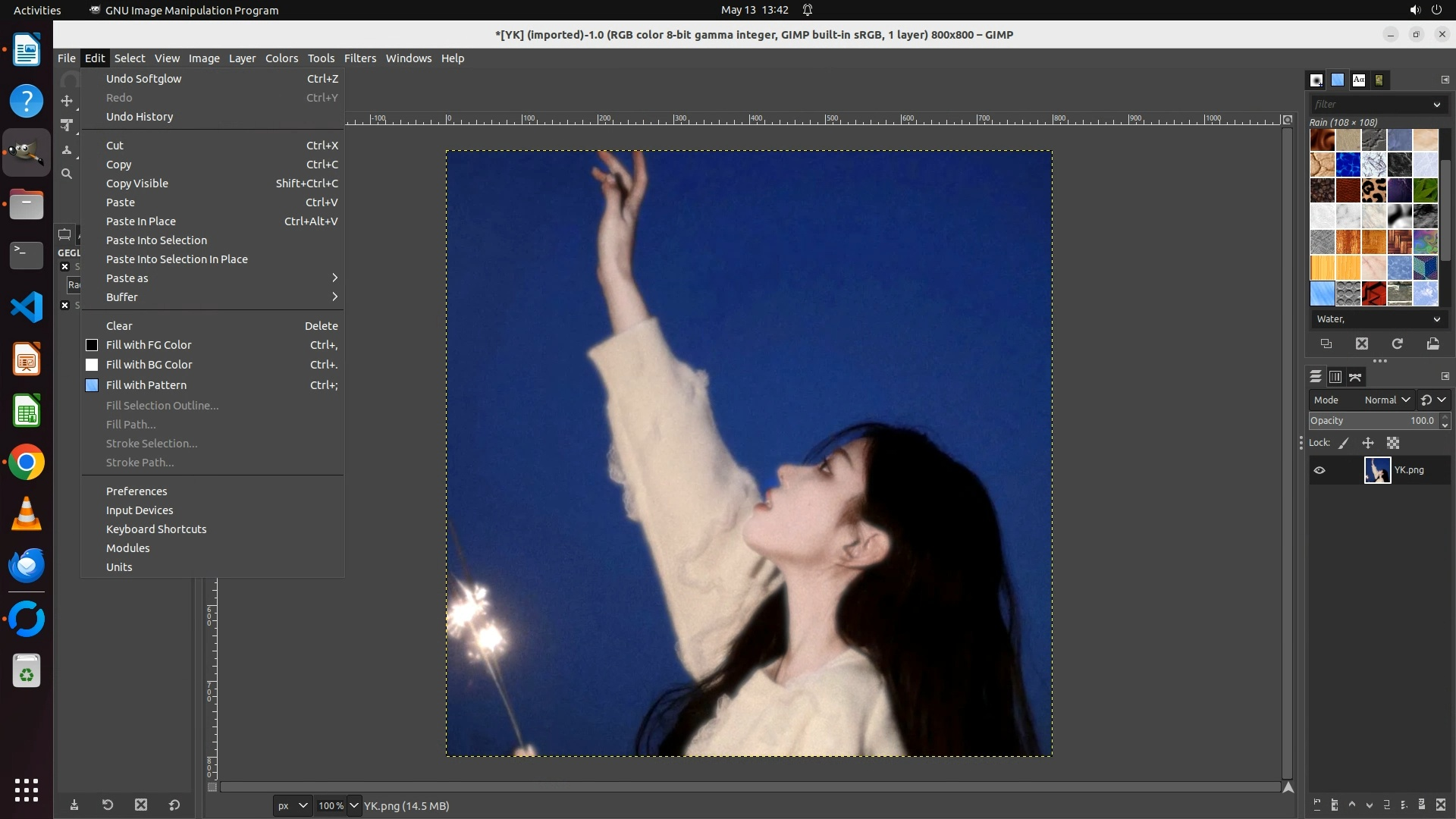The image size is (1456, 819).
Task: Toggle lock alpha channel checker icon
Action: click(x=1393, y=443)
